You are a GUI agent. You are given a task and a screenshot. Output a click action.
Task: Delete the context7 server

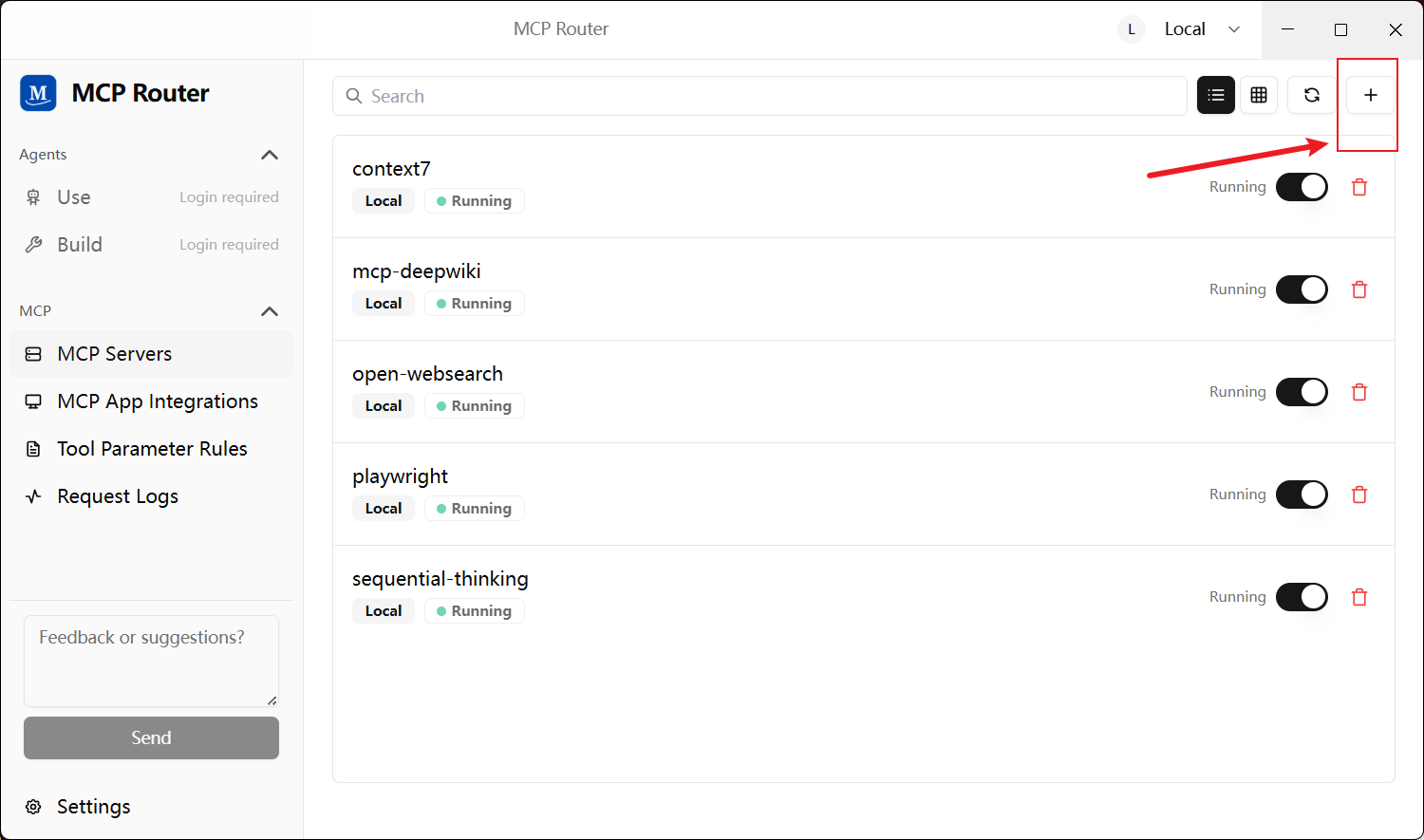[1359, 187]
